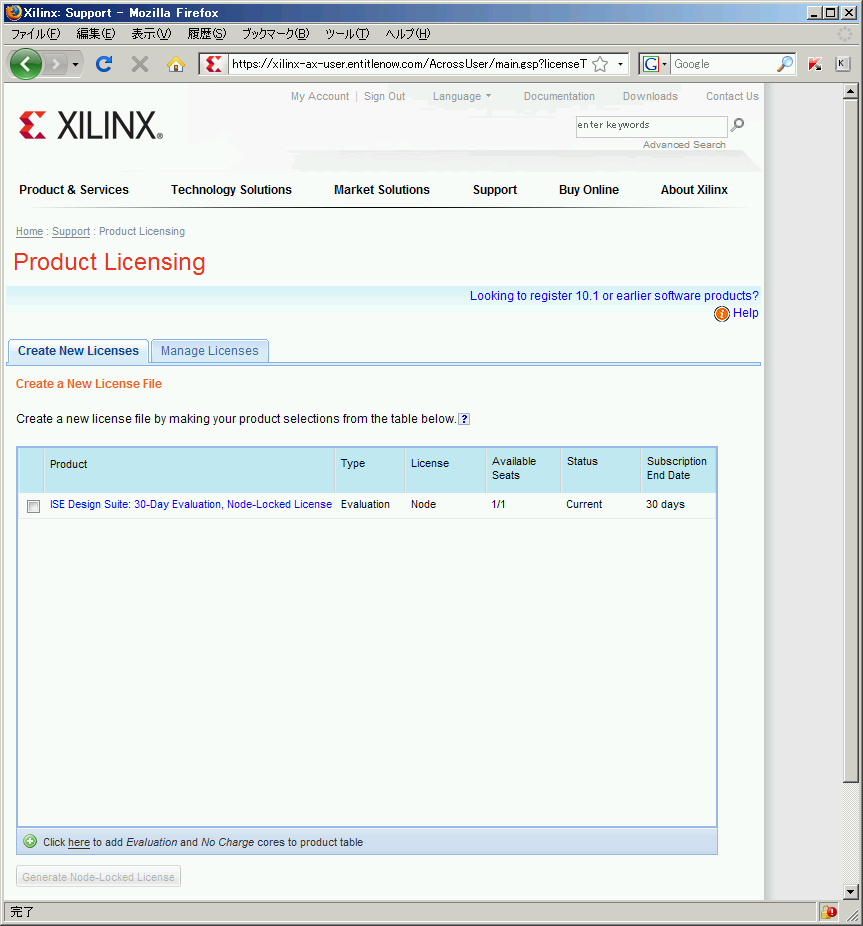Open the ヘルプ(H) menu
Viewport: 863px width, 926px height.
[x=408, y=34]
